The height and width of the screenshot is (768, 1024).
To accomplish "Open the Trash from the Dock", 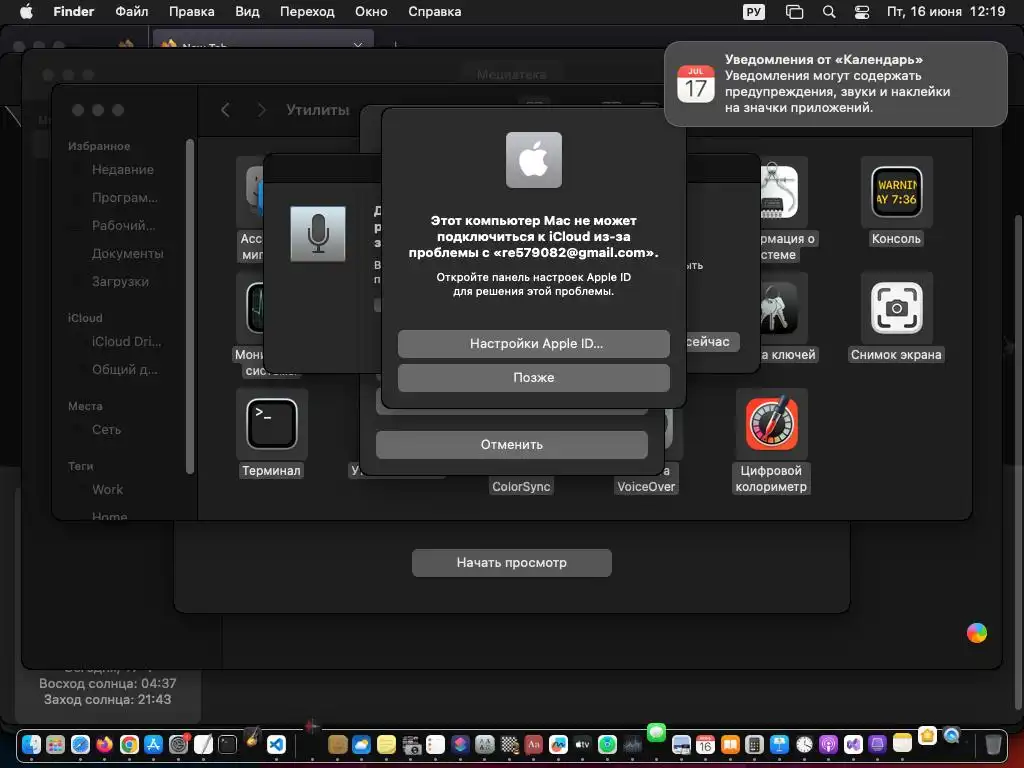I will (993, 744).
